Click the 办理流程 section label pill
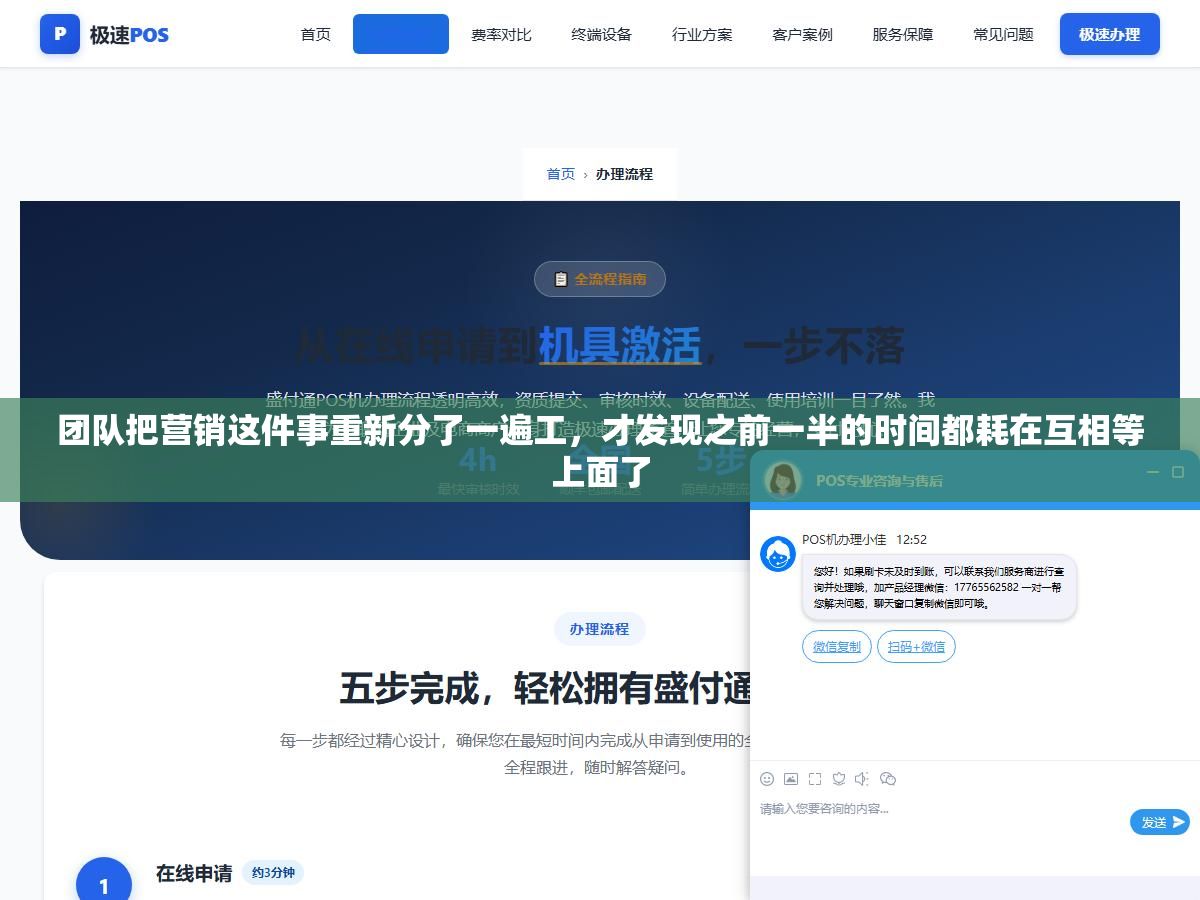The image size is (1200, 900). (x=600, y=629)
